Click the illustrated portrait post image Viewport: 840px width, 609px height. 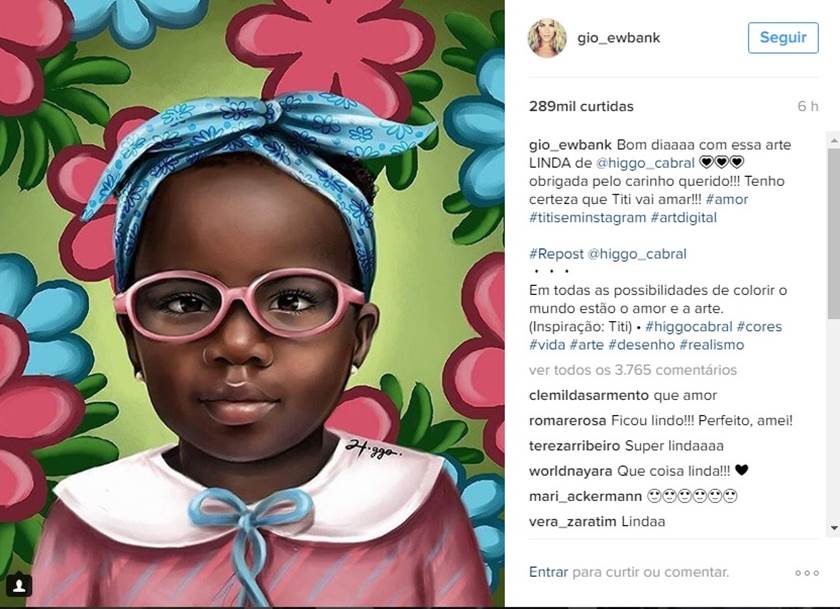coord(252,303)
